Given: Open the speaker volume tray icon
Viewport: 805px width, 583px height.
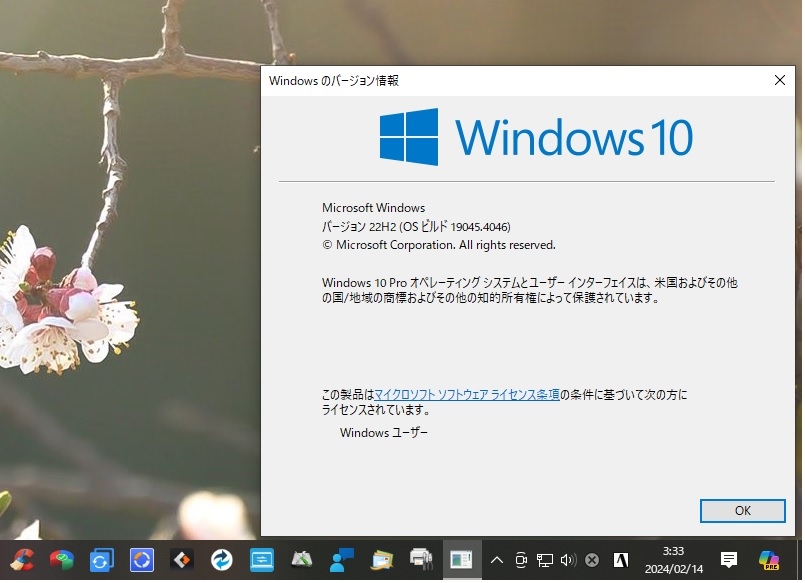Looking at the screenshot, I should 569,561.
